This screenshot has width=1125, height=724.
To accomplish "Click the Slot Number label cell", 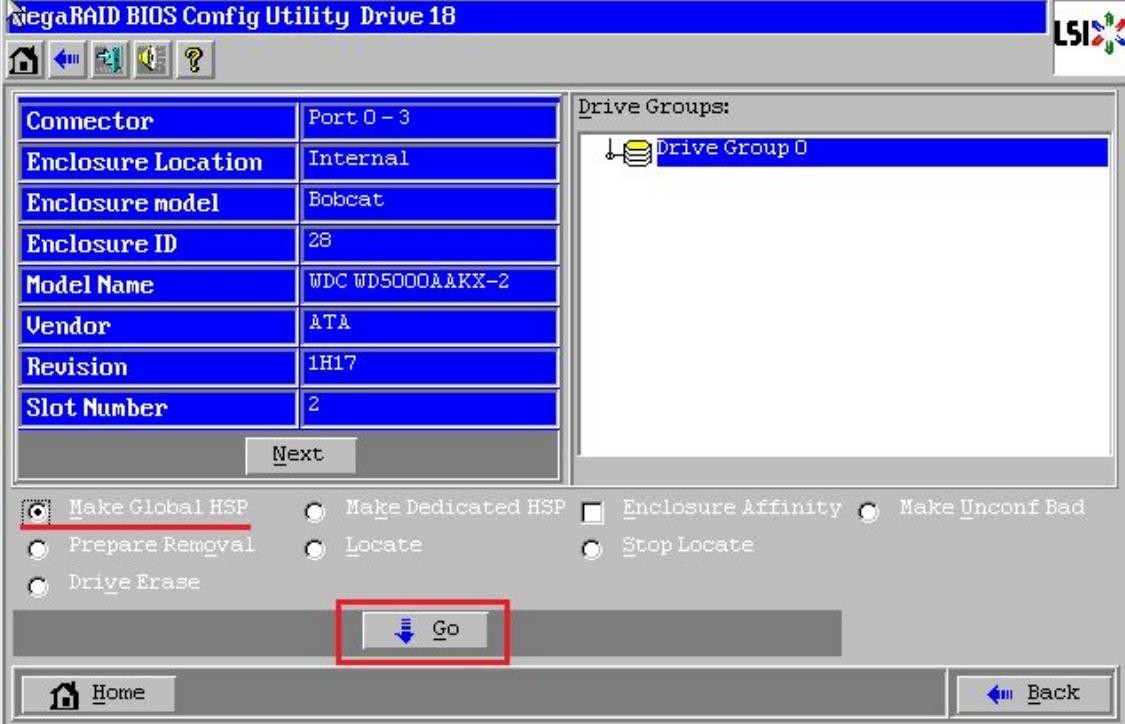I will click(x=158, y=408).
